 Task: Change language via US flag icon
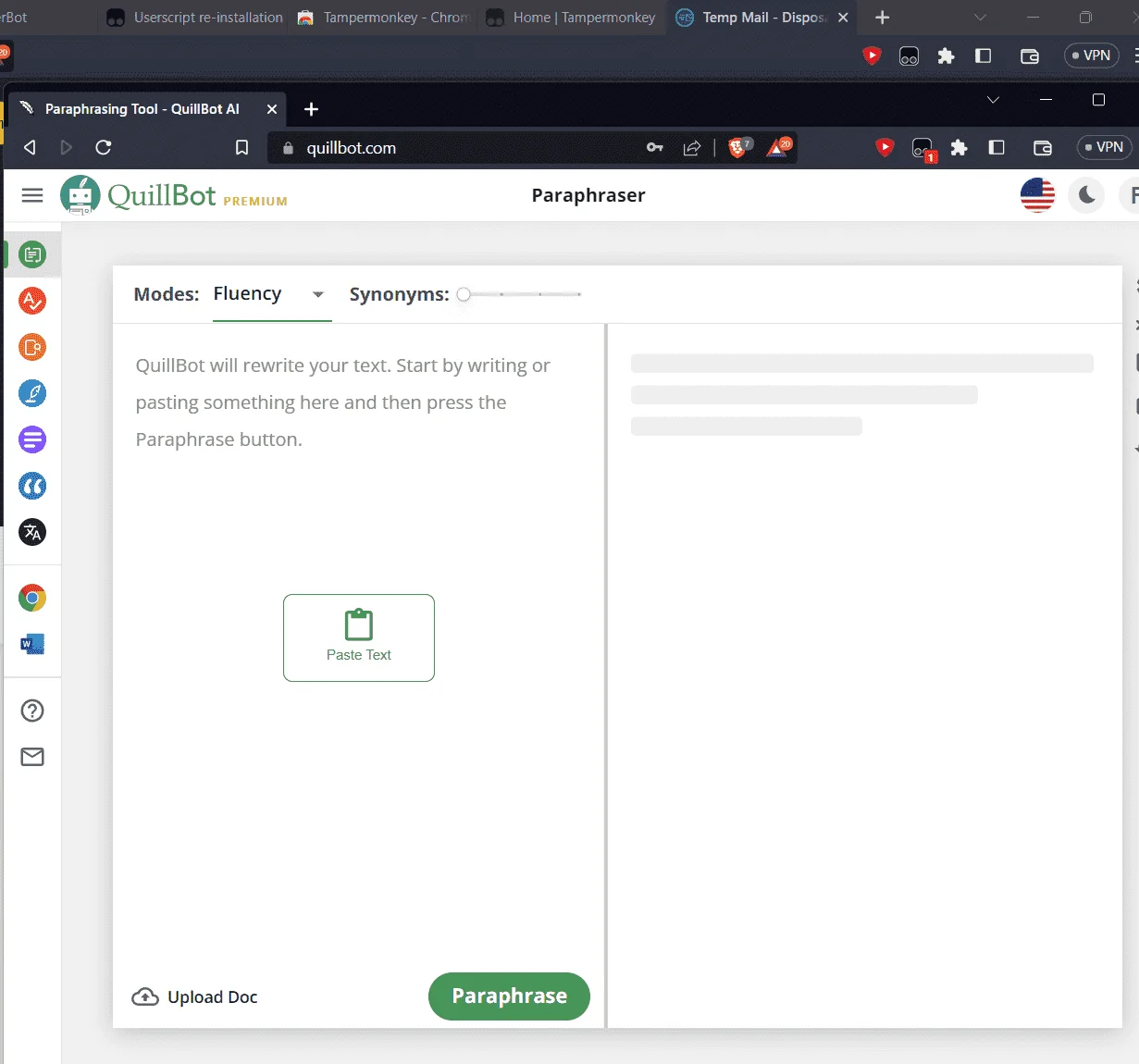pos(1037,195)
